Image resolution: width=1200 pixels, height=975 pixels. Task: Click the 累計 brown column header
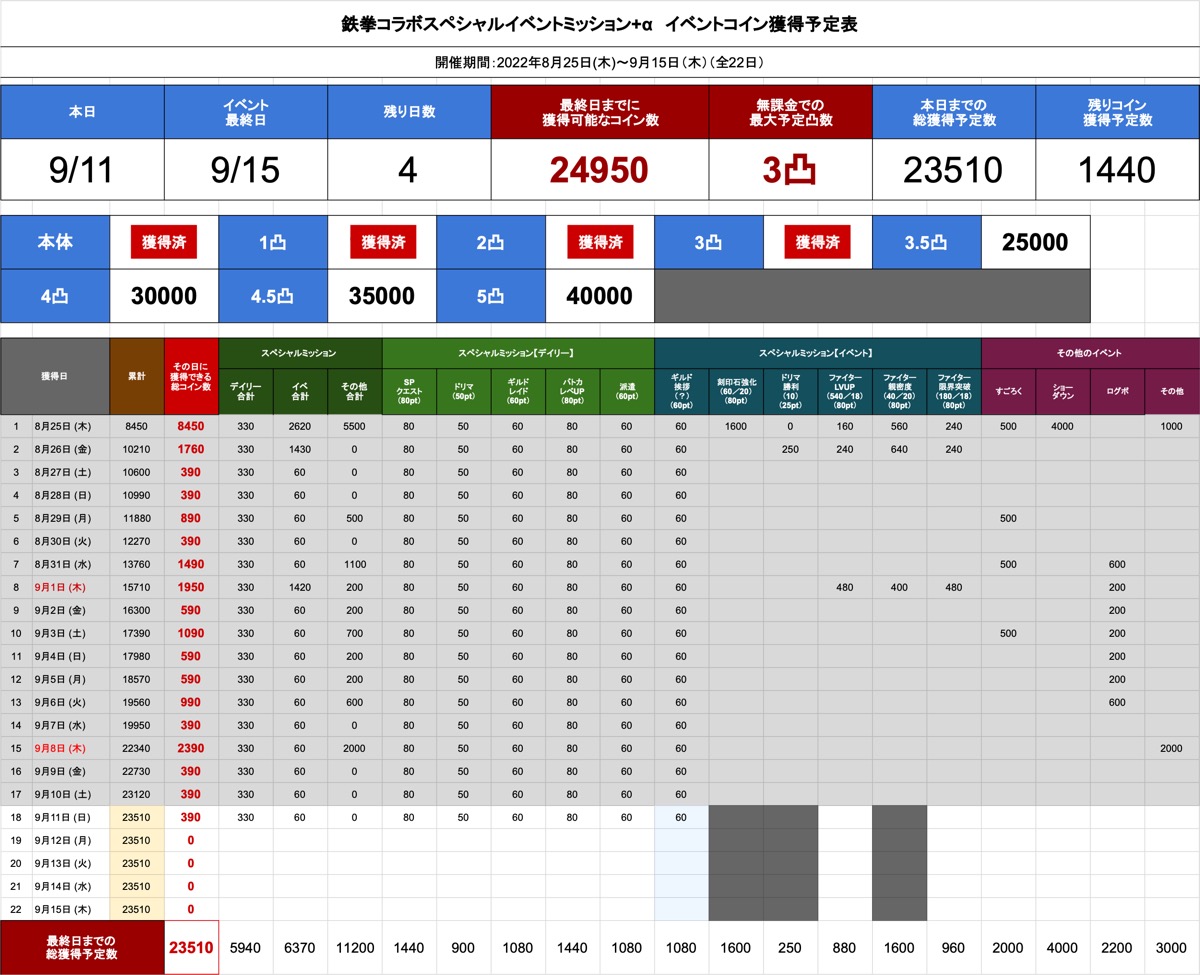coord(137,376)
